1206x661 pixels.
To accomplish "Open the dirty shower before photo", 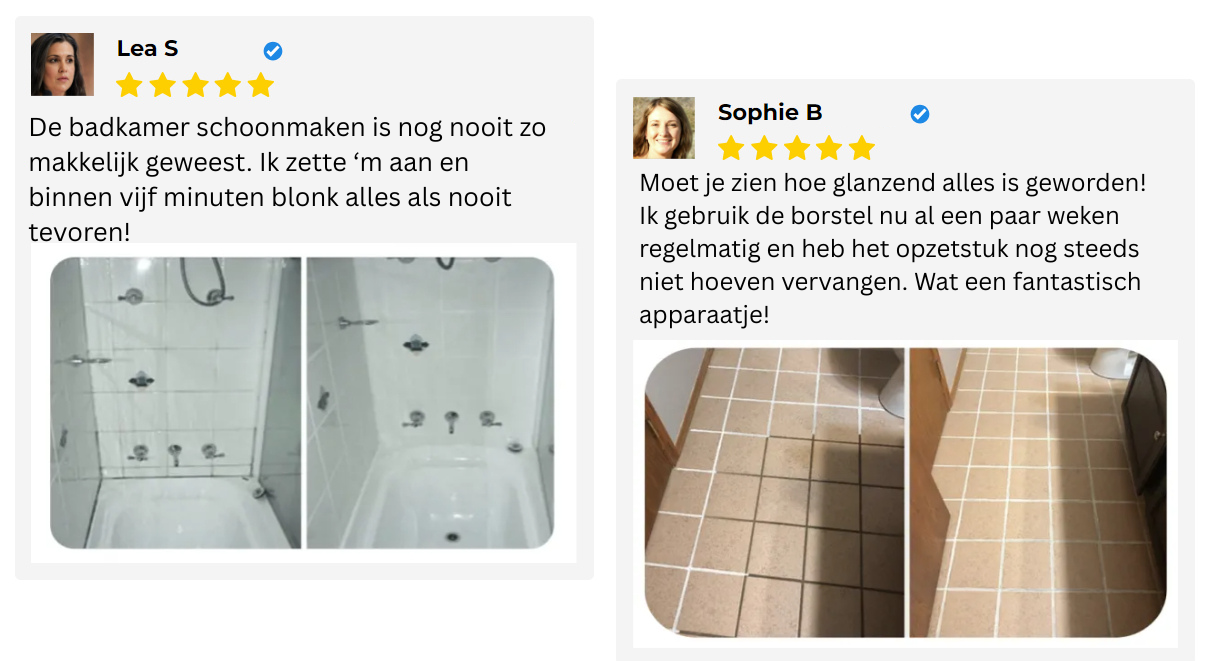I will [175, 403].
